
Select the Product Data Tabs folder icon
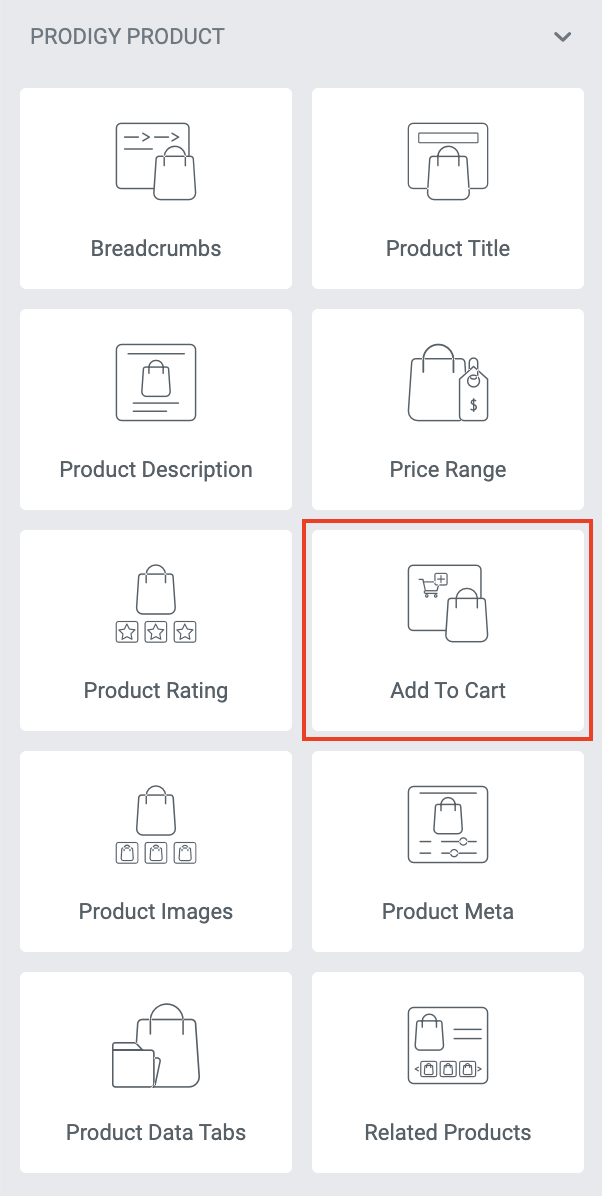tap(156, 1045)
